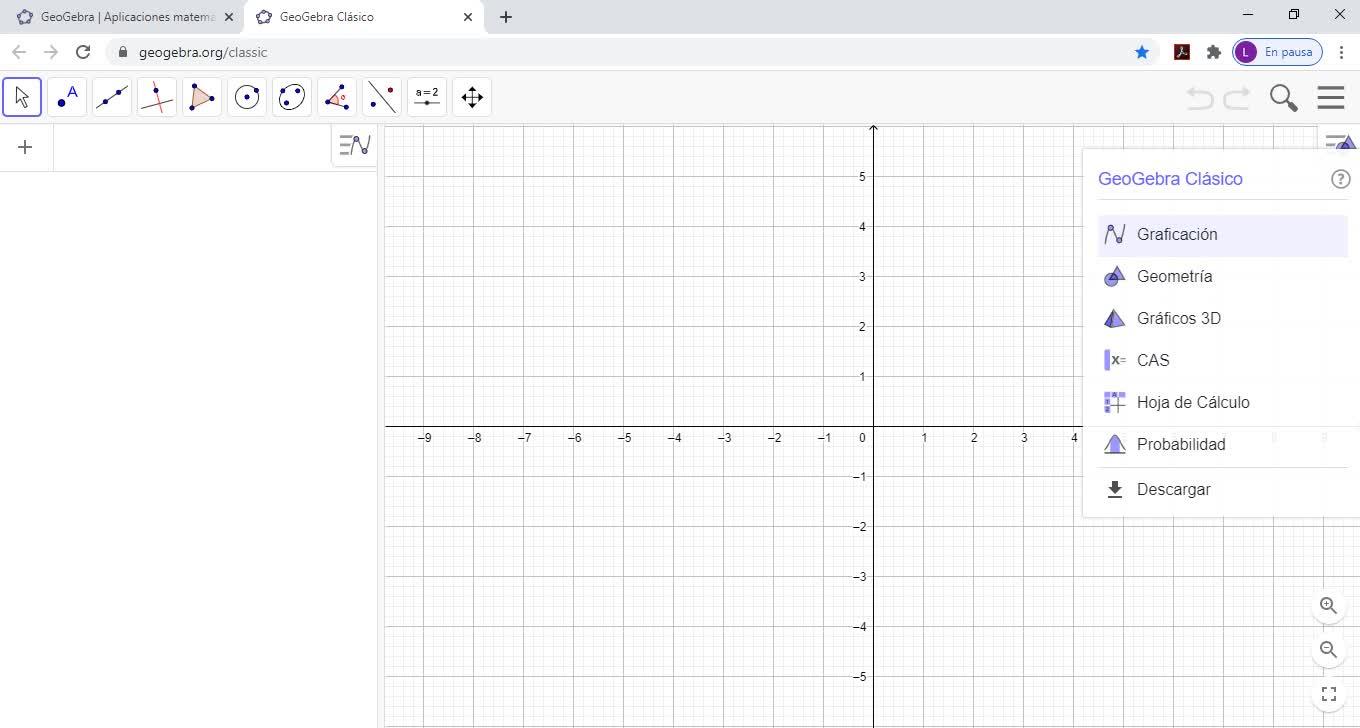This screenshot has height=728, width=1360.
Task: Select the Move Graphics View tool
Action: click(472, 97)
